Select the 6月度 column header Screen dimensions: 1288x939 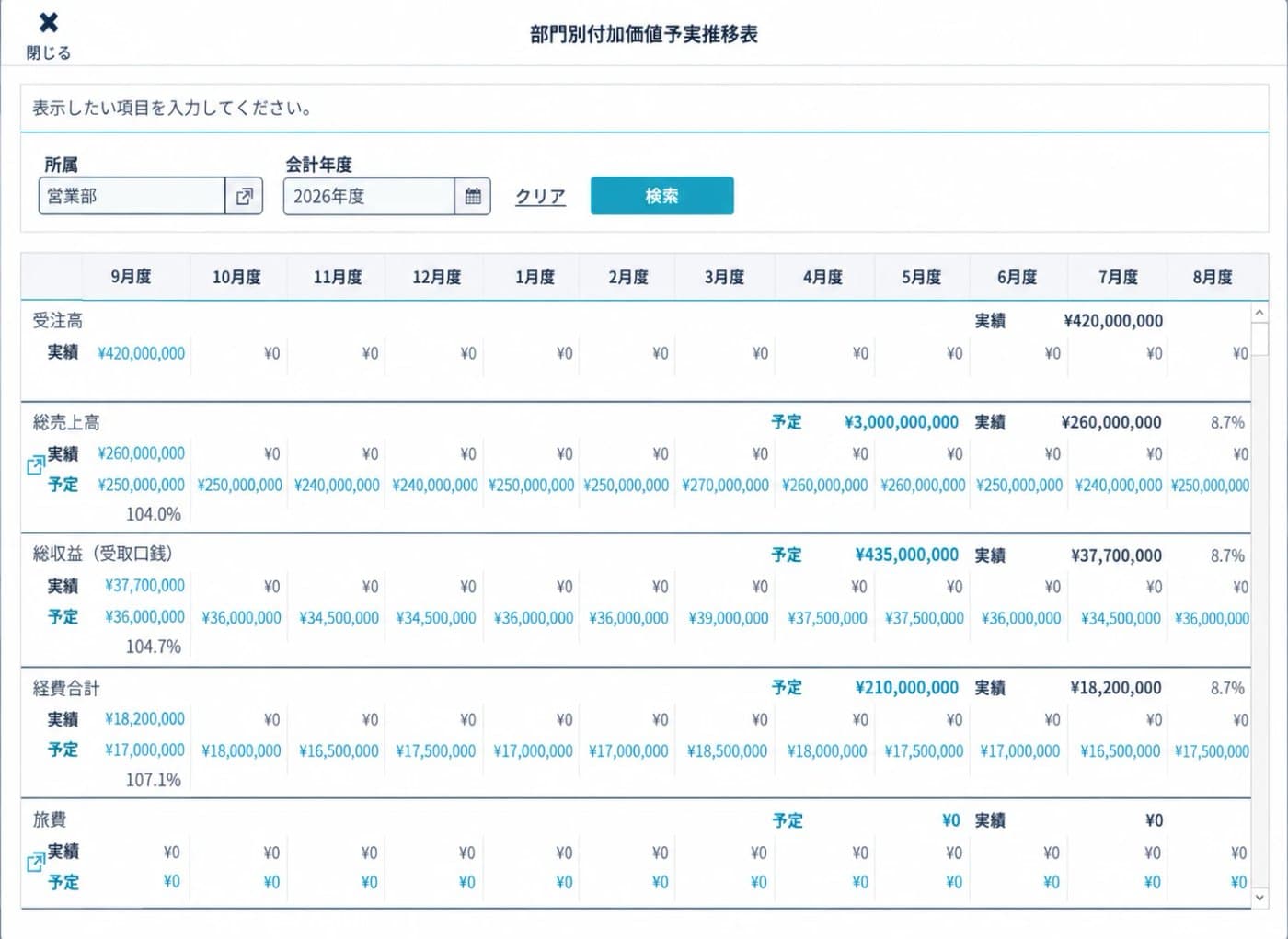(1017, 277)
